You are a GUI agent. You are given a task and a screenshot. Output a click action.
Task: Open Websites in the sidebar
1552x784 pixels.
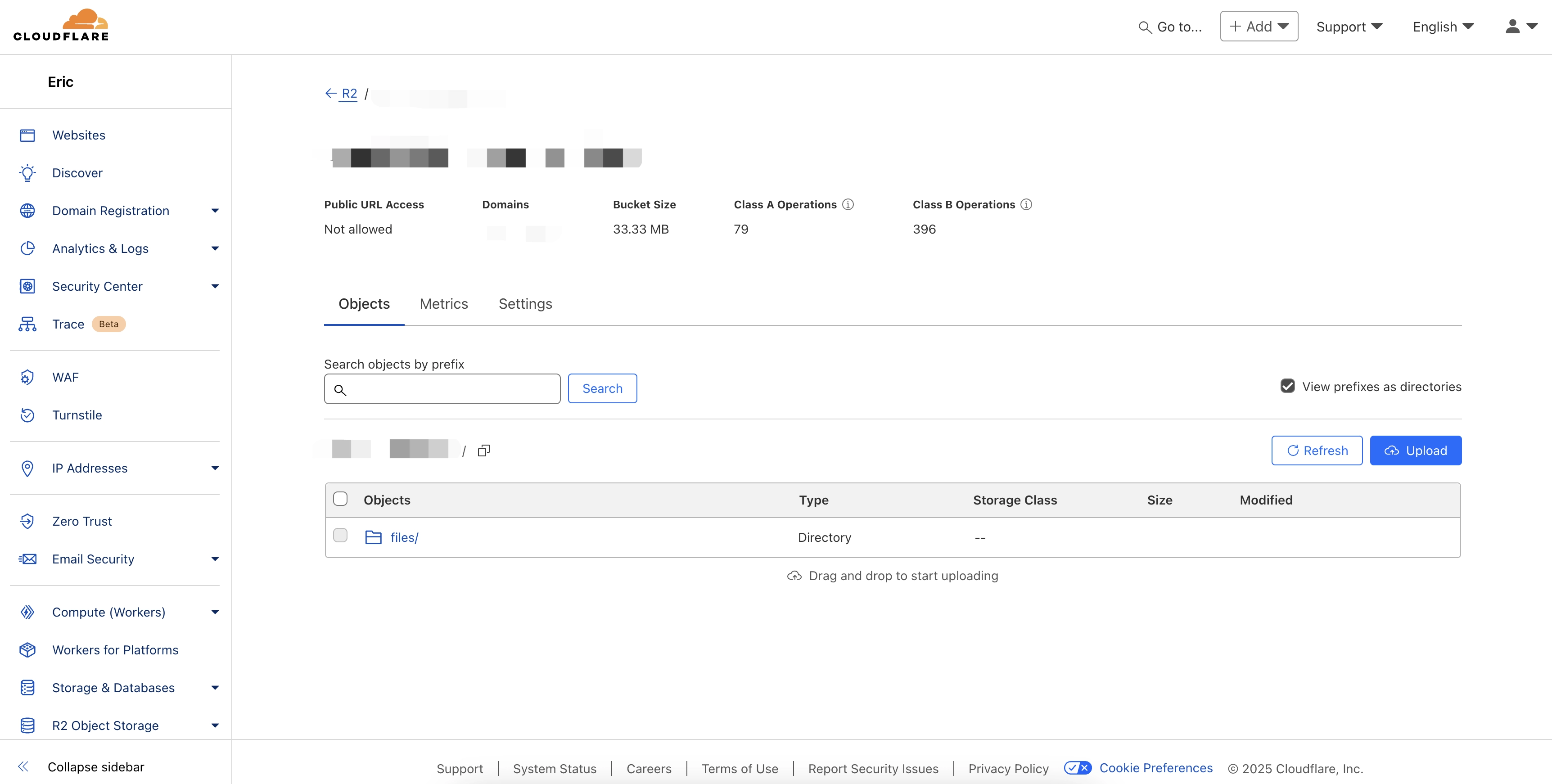(78, 135)
